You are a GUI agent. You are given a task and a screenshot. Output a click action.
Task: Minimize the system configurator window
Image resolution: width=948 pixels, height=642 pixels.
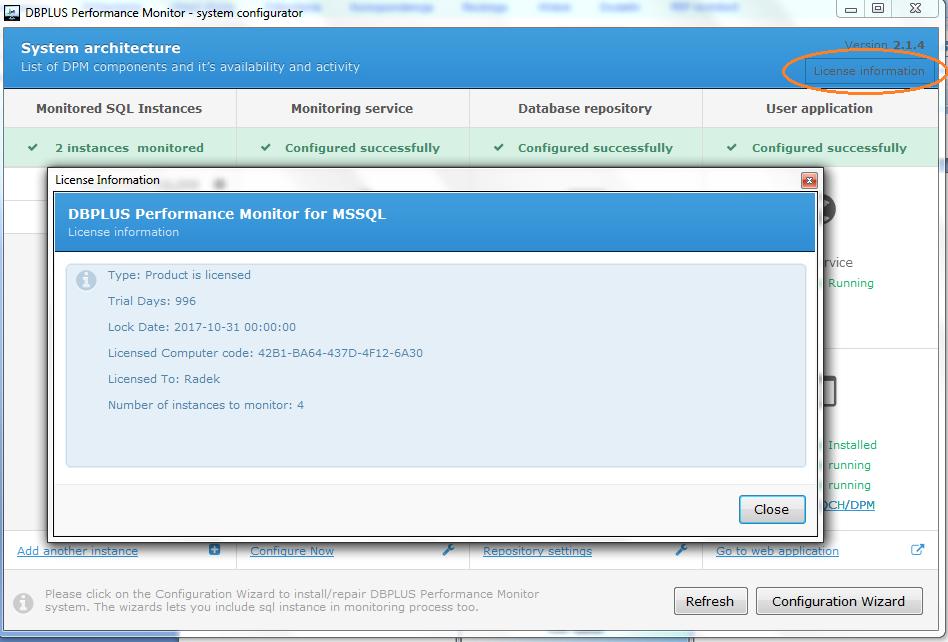pos(851,9)
